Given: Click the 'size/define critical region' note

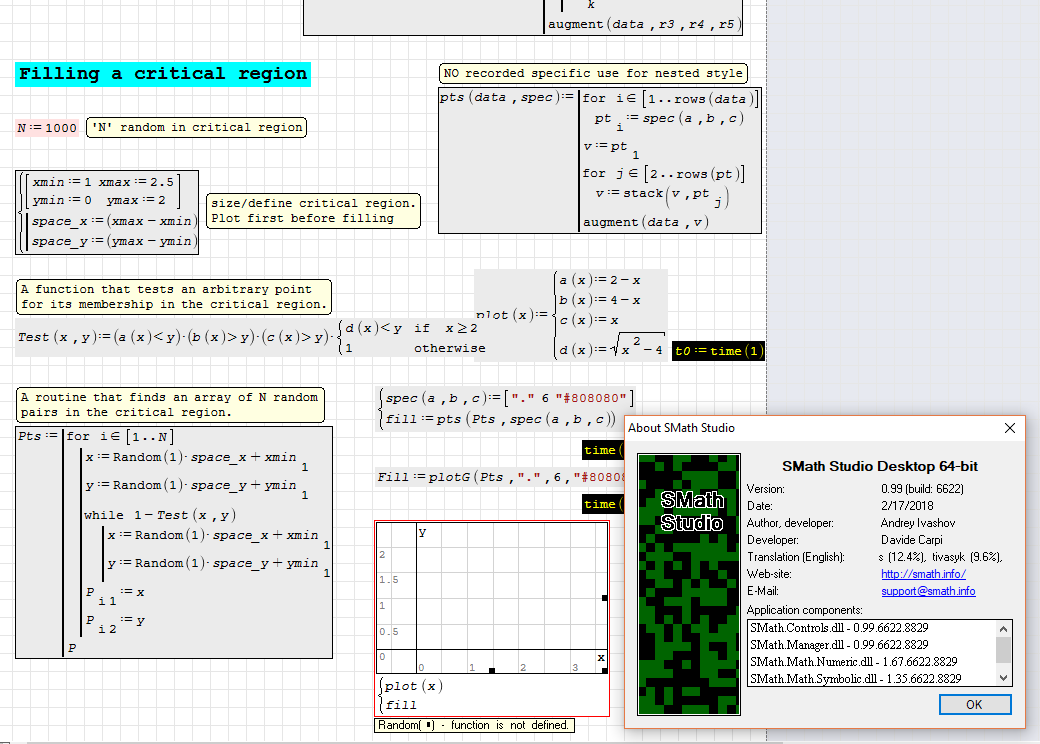Looking at the screenshot, I should 313,211.
